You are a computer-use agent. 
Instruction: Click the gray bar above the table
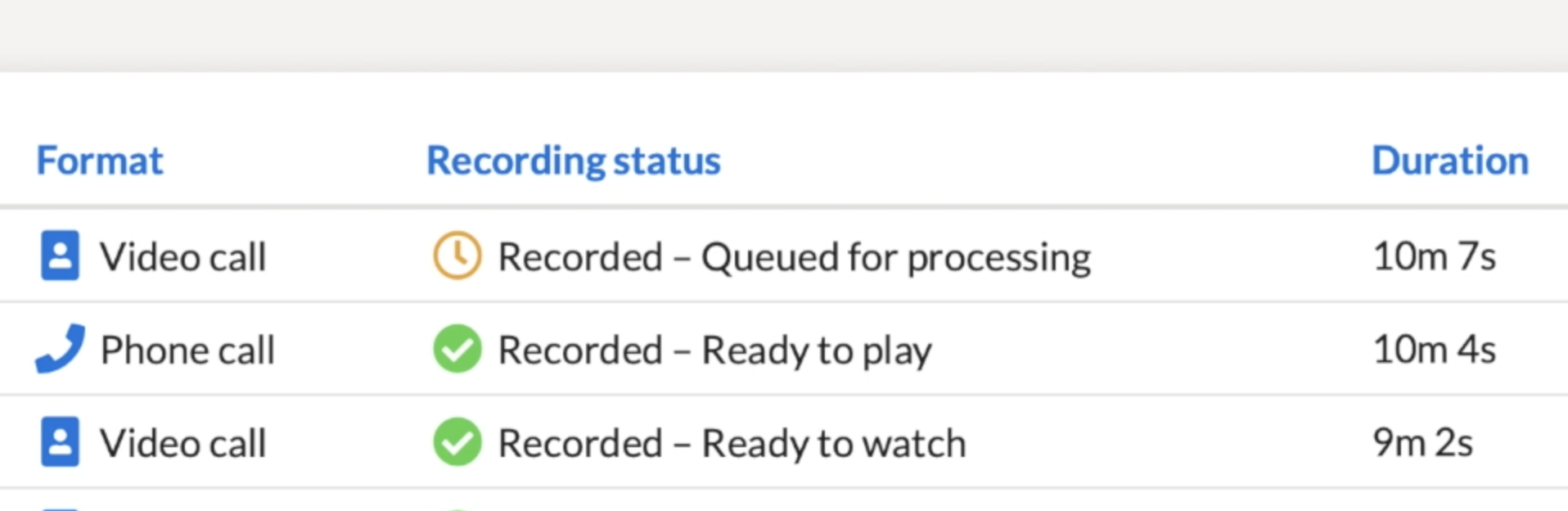point(784,35)
